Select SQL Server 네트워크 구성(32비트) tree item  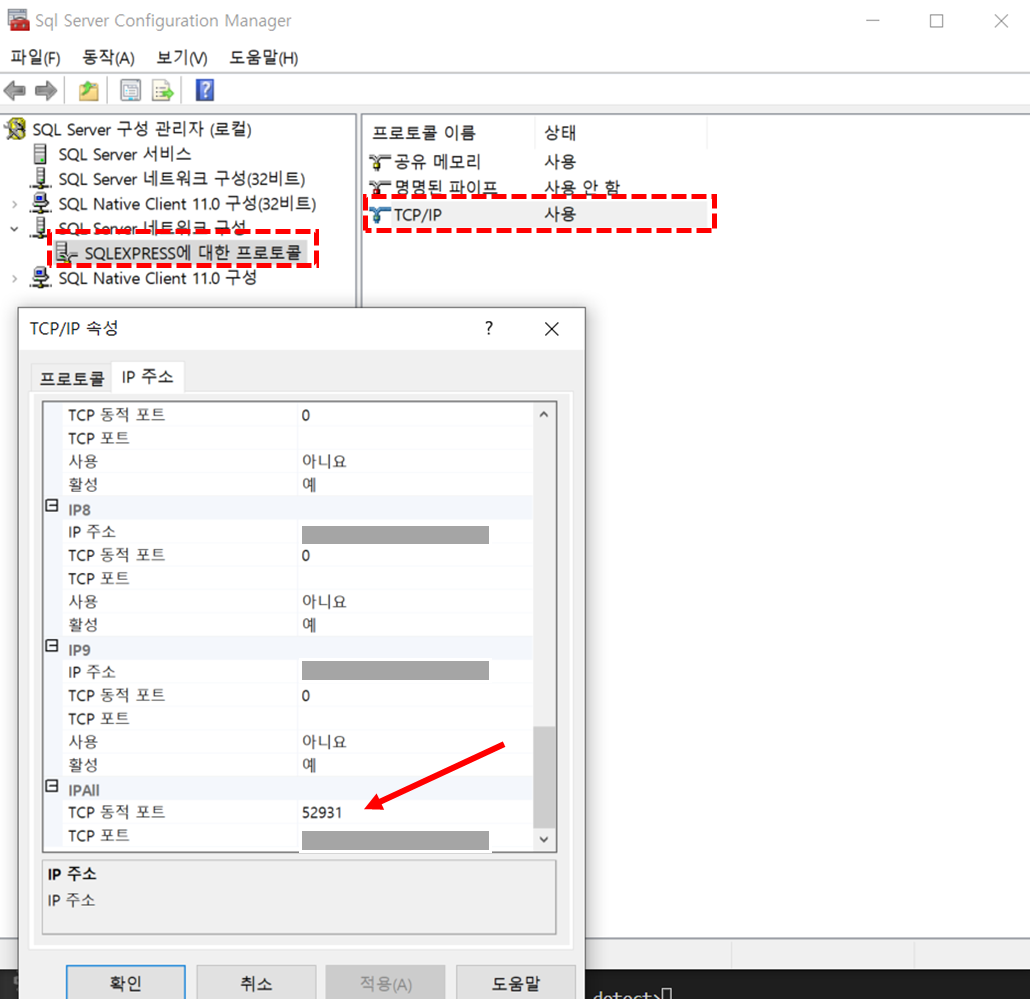182,179
